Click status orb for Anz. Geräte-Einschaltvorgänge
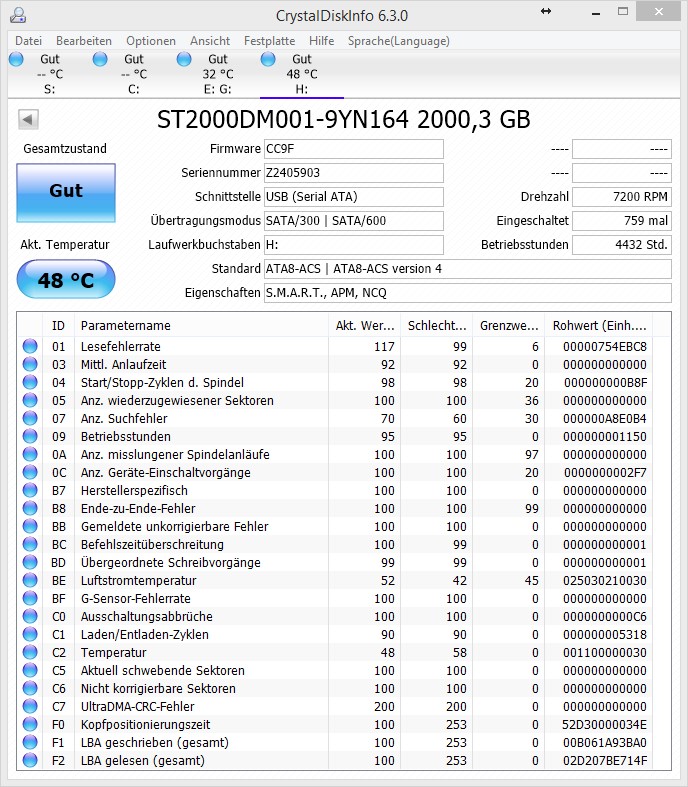The image size is (688, 787). (x=30, y=472)
